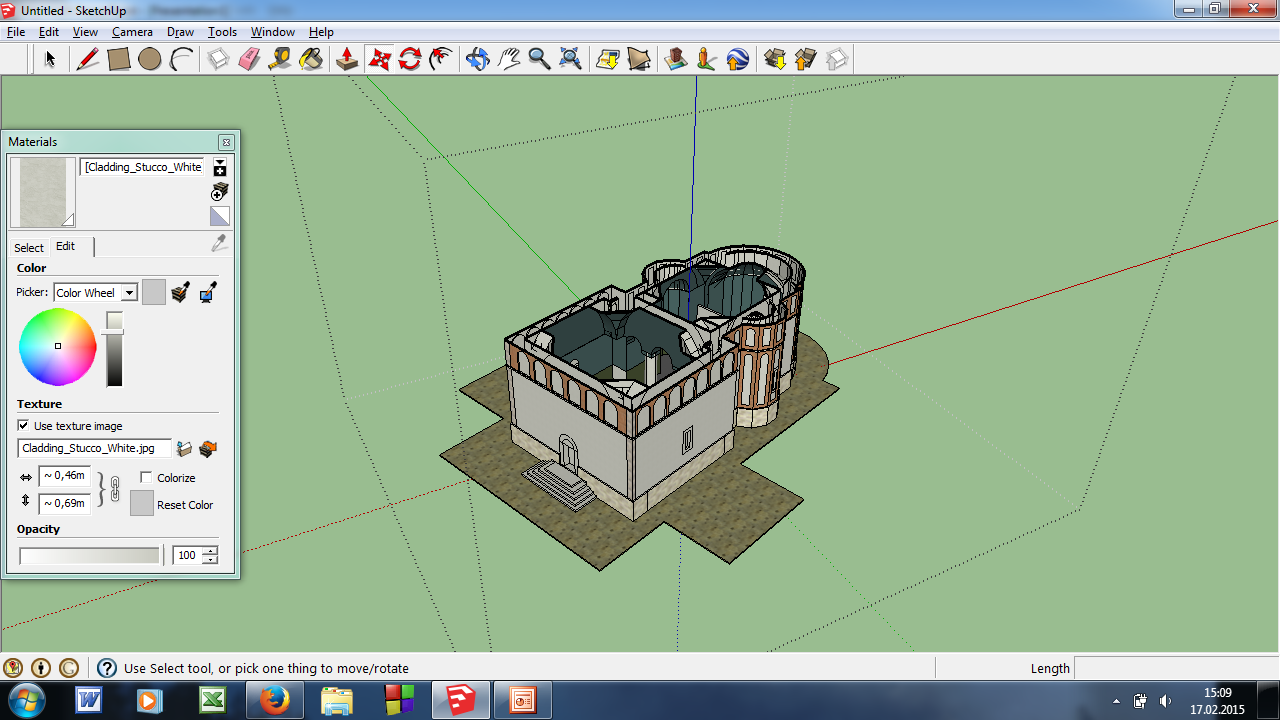Screen dimensions: 1280x720
Task: Select the Rotate tool
Action: (410, 59)
